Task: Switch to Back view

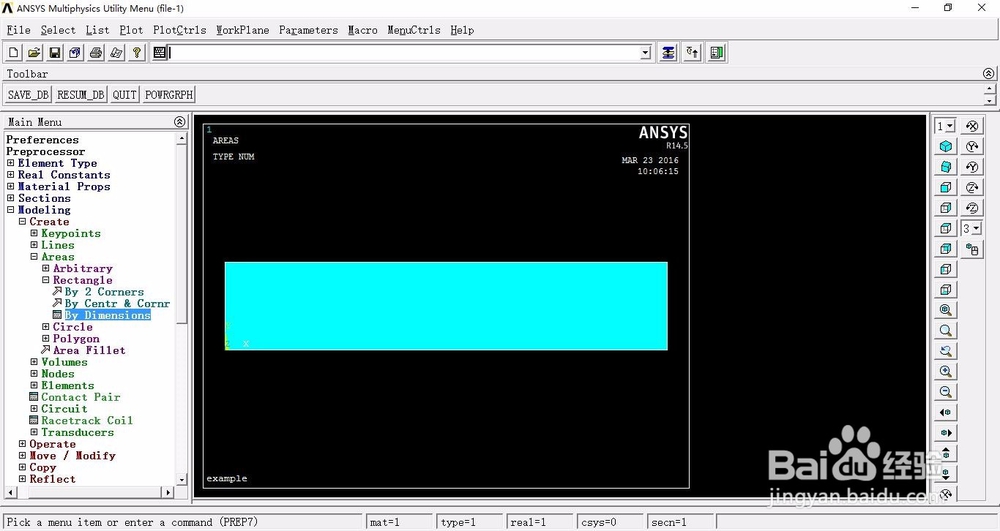Action: [946, 249]
